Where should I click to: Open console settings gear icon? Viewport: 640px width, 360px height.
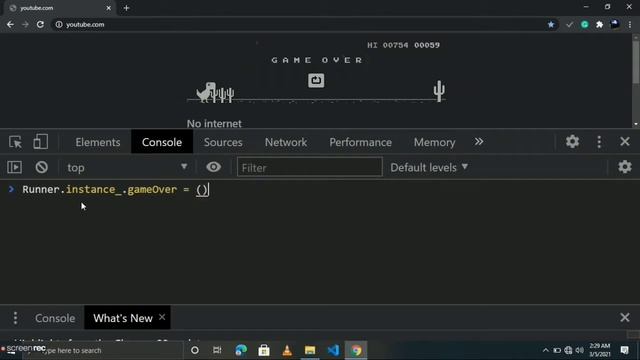click(624, 167)
